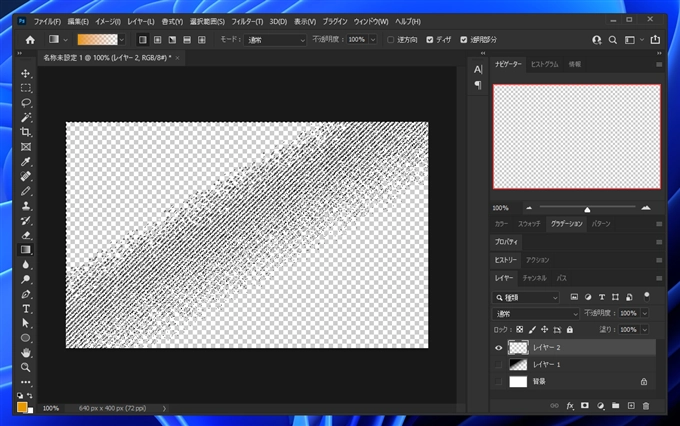680x426 pixels.
Task: Click the layer style fx icon
Action: 571,406
